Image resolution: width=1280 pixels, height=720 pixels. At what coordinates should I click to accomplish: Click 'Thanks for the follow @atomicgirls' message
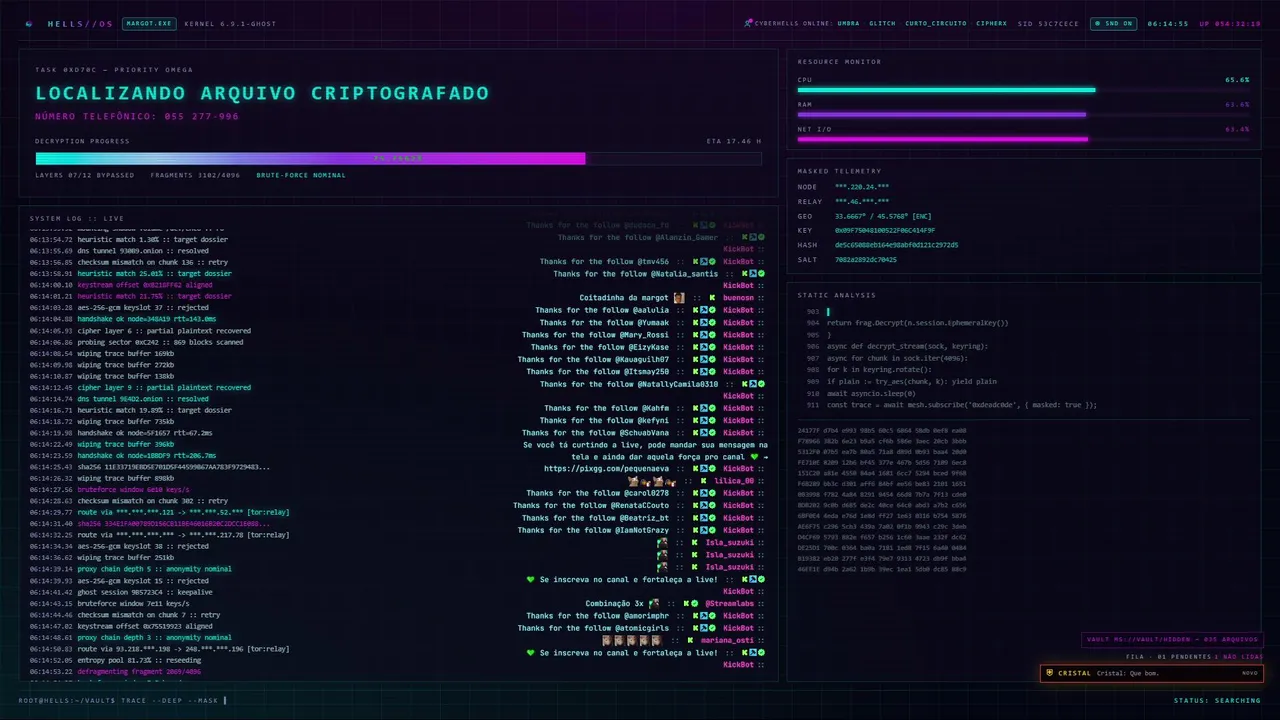tap(593, 628)
